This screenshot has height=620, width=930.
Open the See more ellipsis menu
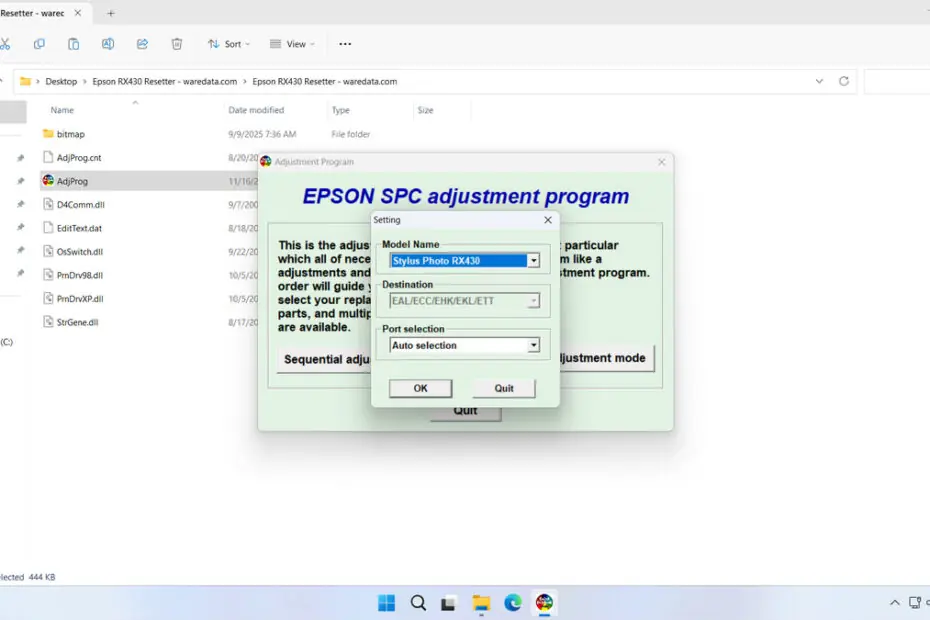[345, 44]
